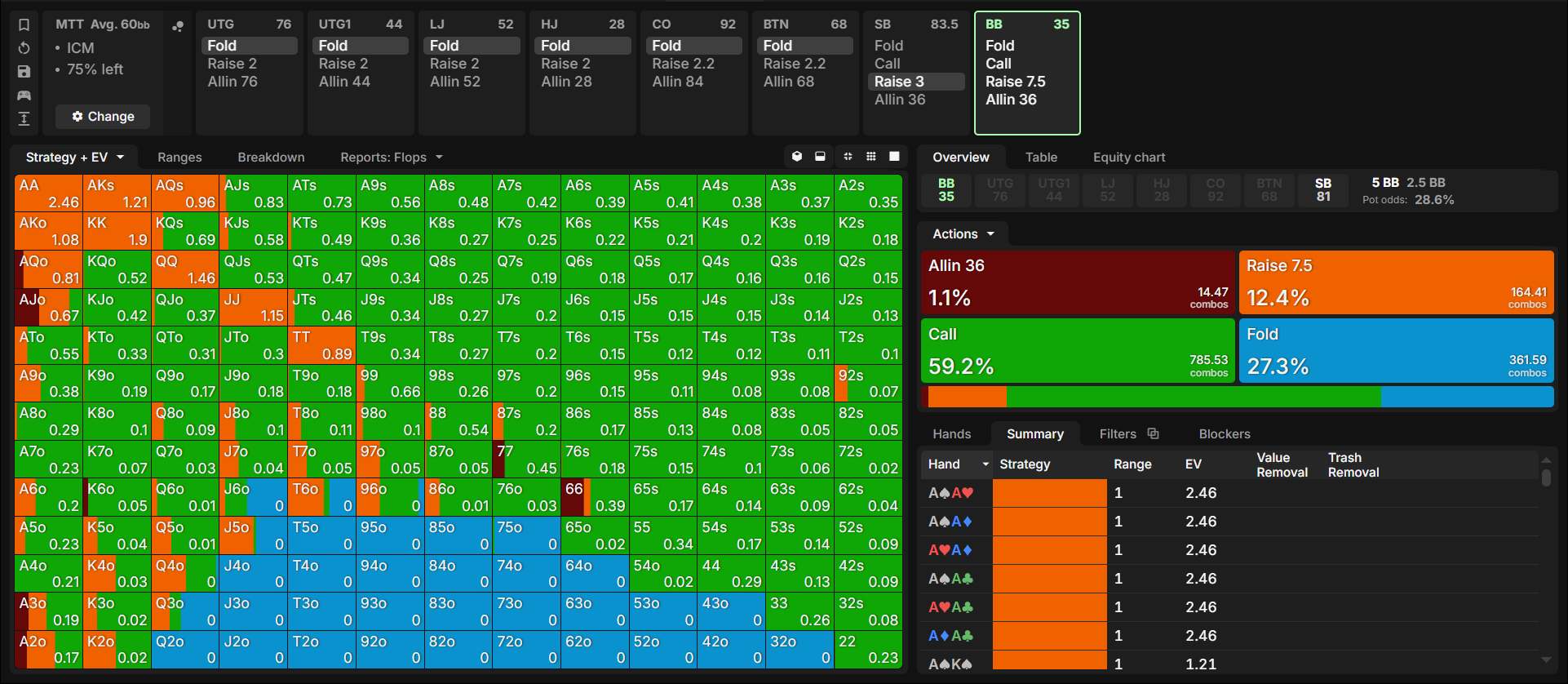Switch to the Ranges tab
1568x684 pixels.
[179, 158]
